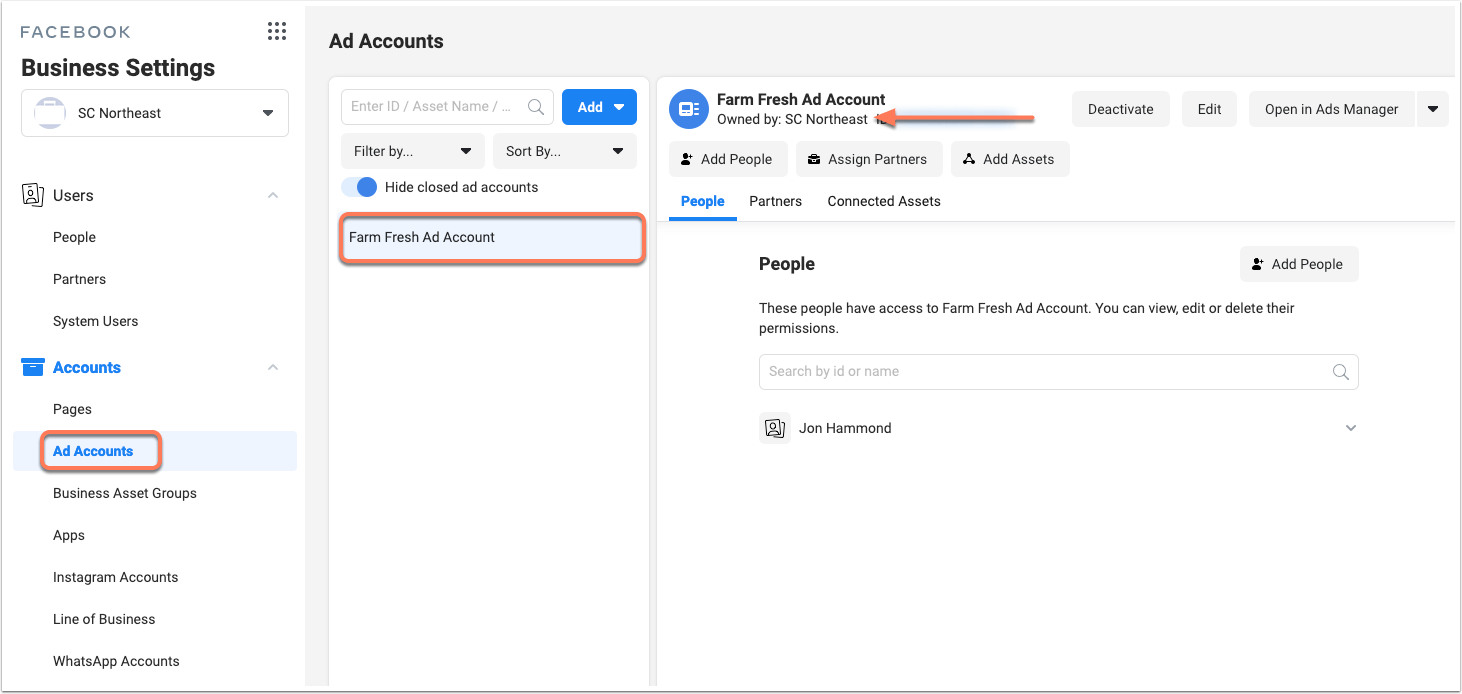Toggle Hide closed ad accounts switch

click(360, 187)
